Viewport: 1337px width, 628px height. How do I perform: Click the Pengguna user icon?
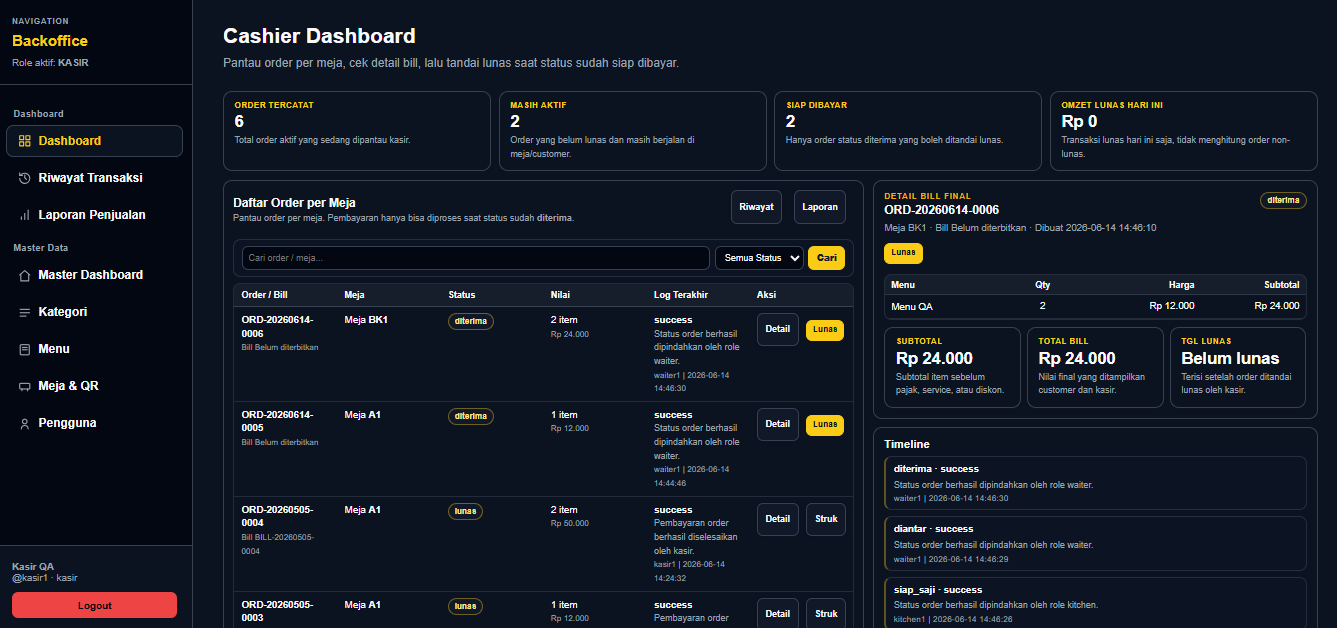pyautogui.click(x=25, y=423)
